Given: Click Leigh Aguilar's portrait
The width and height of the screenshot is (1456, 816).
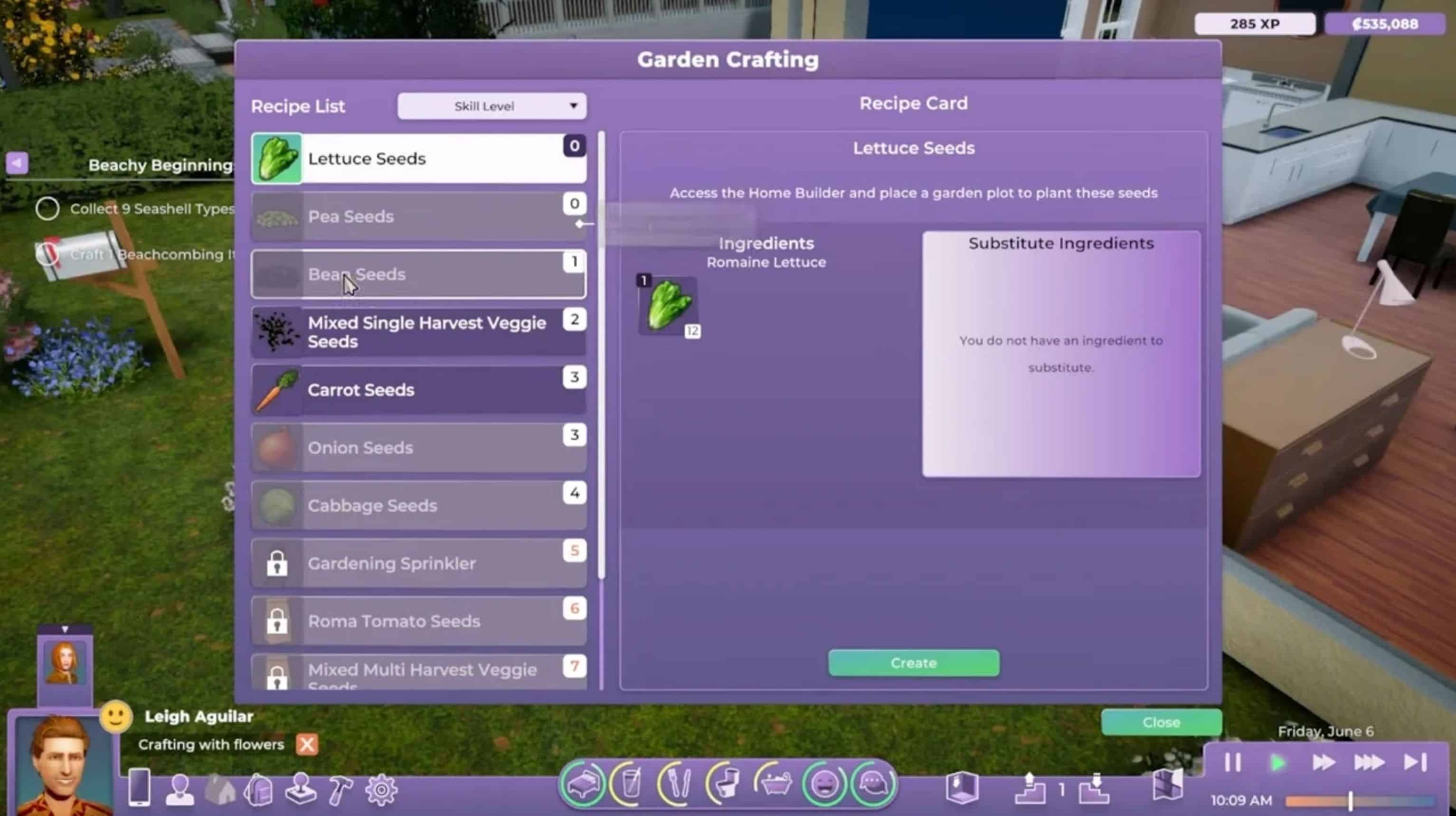Looking at the screenshot, I should (x=63, y=766).
